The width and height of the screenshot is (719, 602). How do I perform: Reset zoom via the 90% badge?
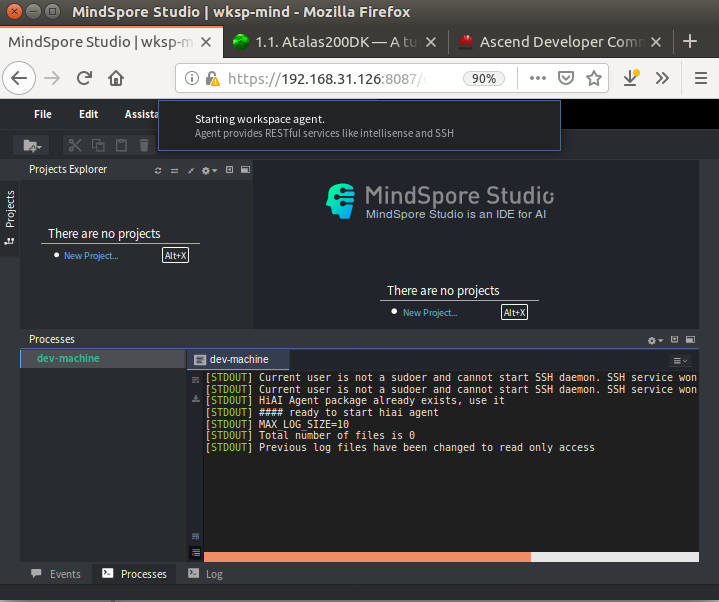pyautogui.click(x=484, y=79)
